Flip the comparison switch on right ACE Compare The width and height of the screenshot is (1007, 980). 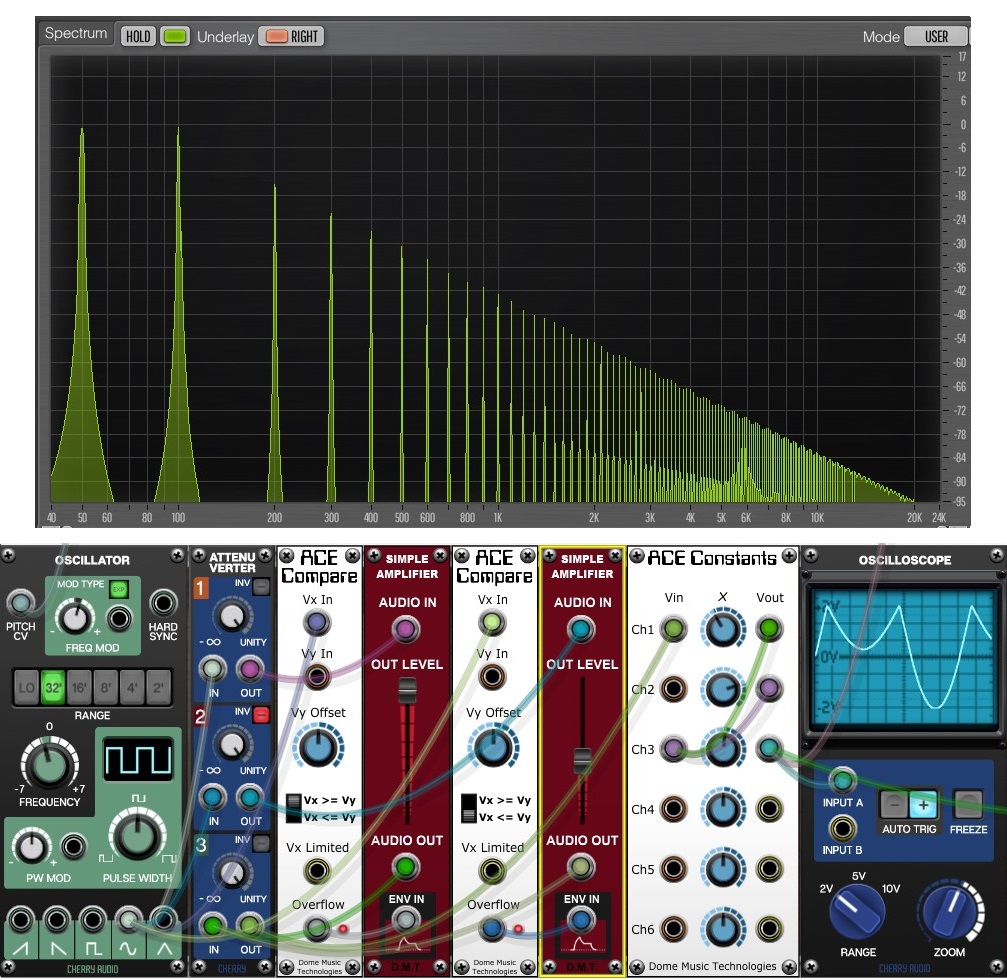[x=469, y=809]
